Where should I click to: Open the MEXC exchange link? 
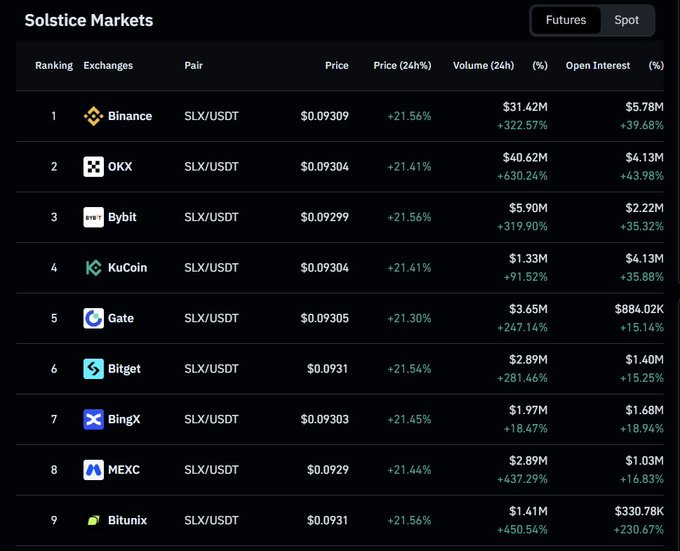point(124,470)
